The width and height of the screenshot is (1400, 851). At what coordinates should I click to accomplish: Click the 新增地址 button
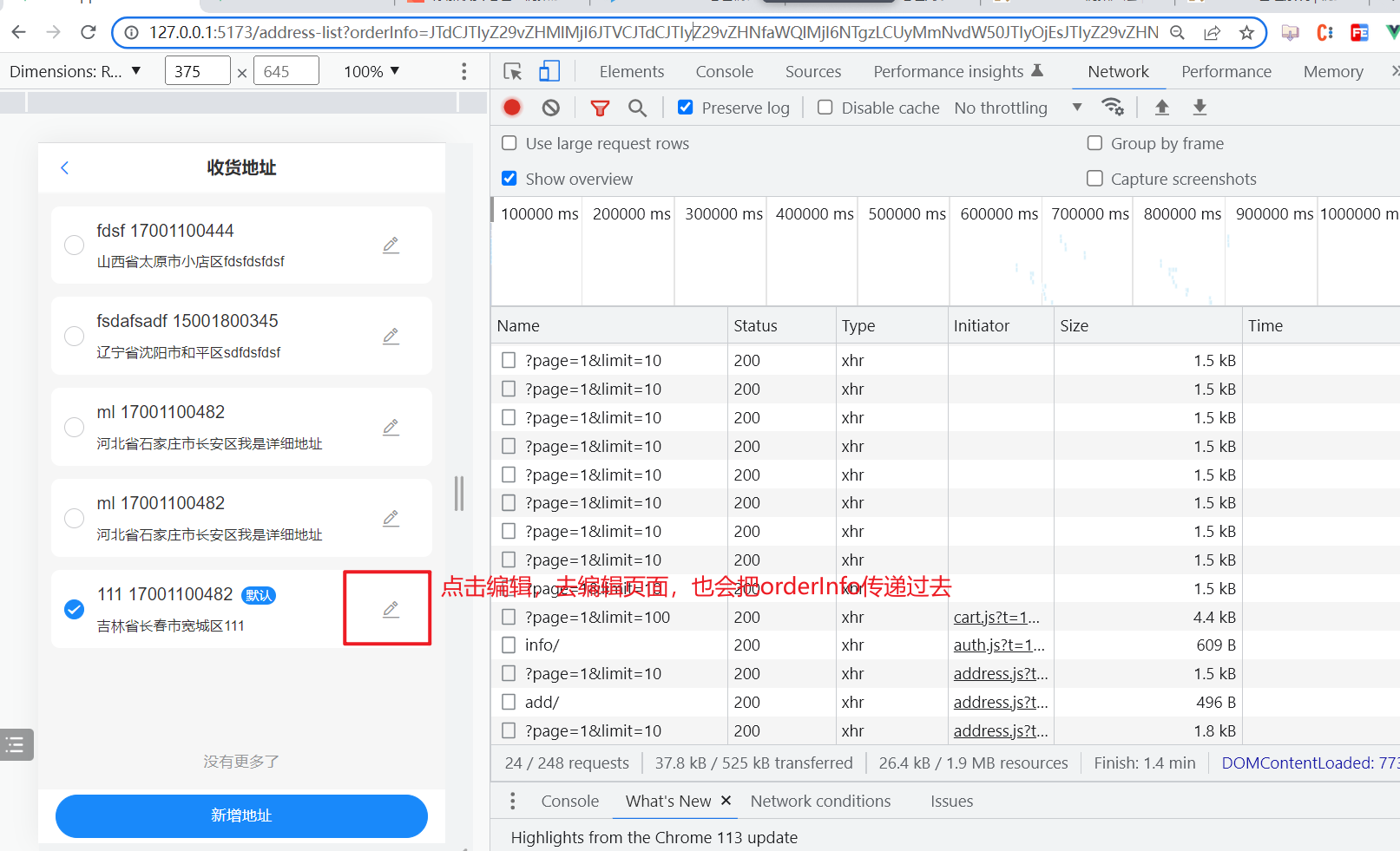241,815
